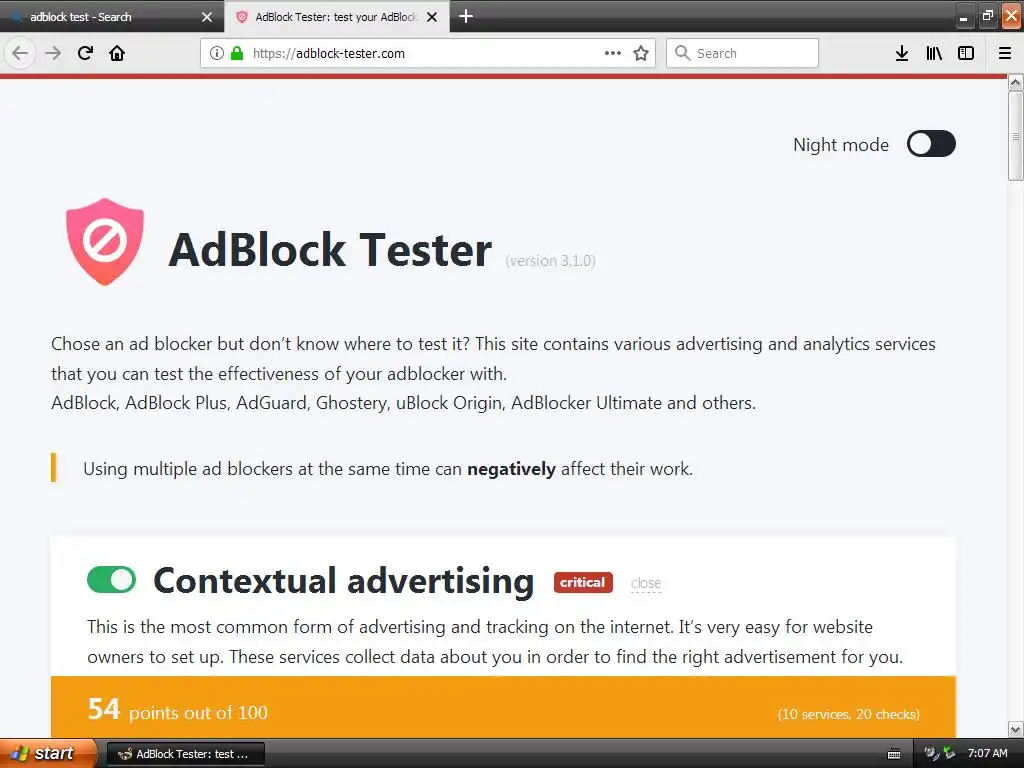Open page actions three-dot menu
The width and height of the screenshot is (1024, 768).
pos(613,53)
